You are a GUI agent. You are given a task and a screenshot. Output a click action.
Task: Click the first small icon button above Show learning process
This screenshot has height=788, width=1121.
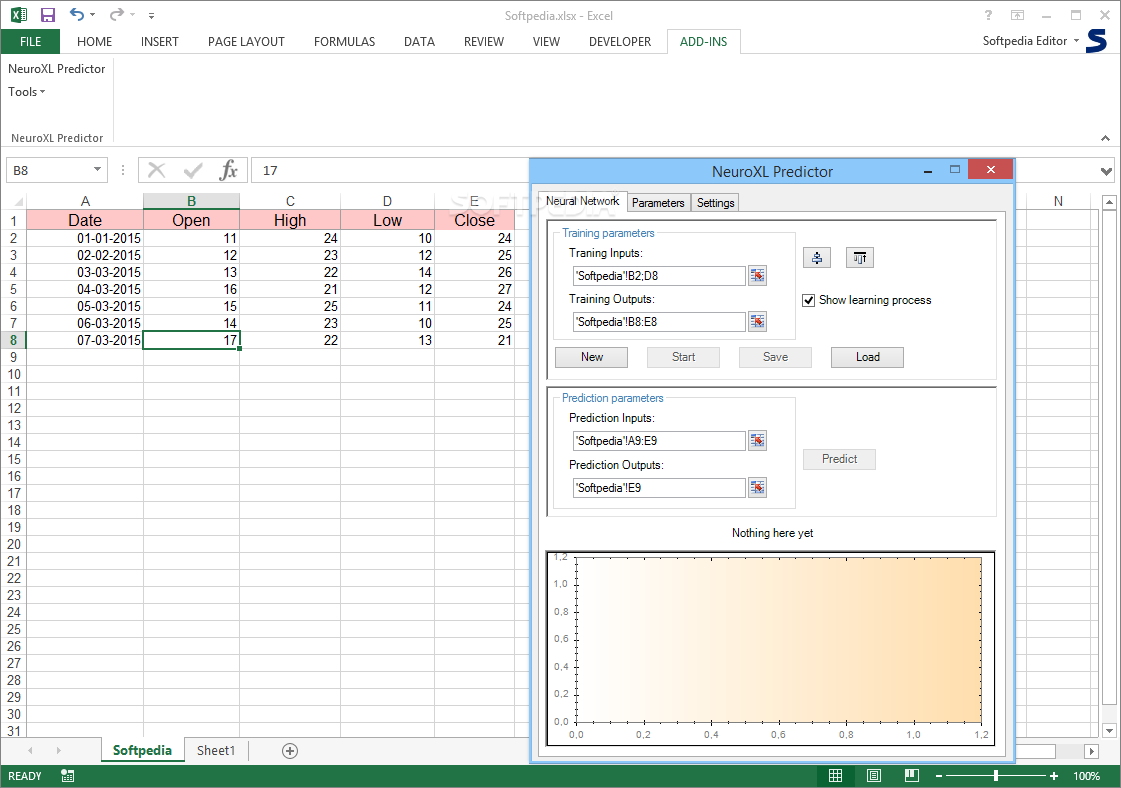point(817,257)
